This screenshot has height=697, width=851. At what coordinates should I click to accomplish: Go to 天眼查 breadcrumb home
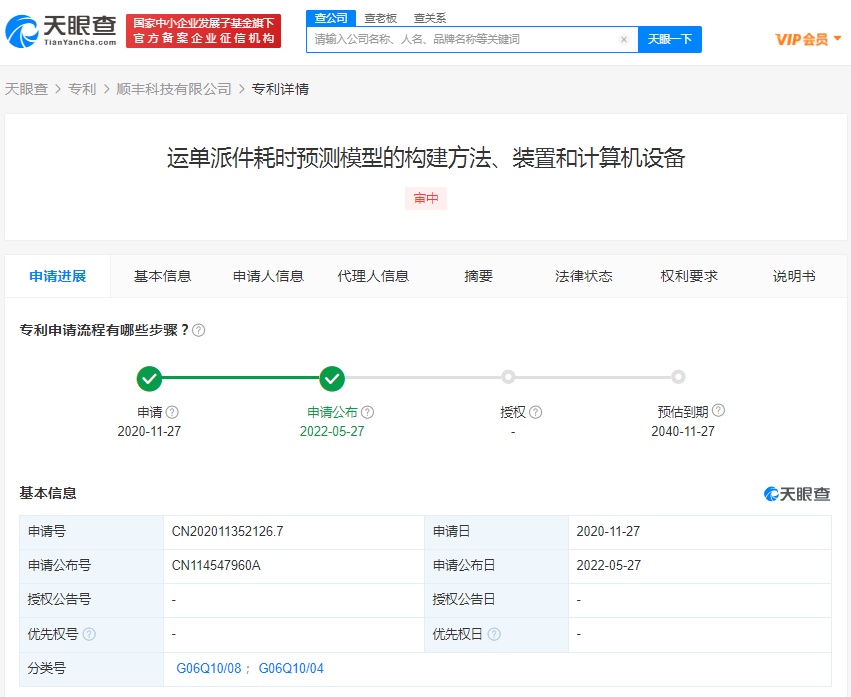[27, 89]
